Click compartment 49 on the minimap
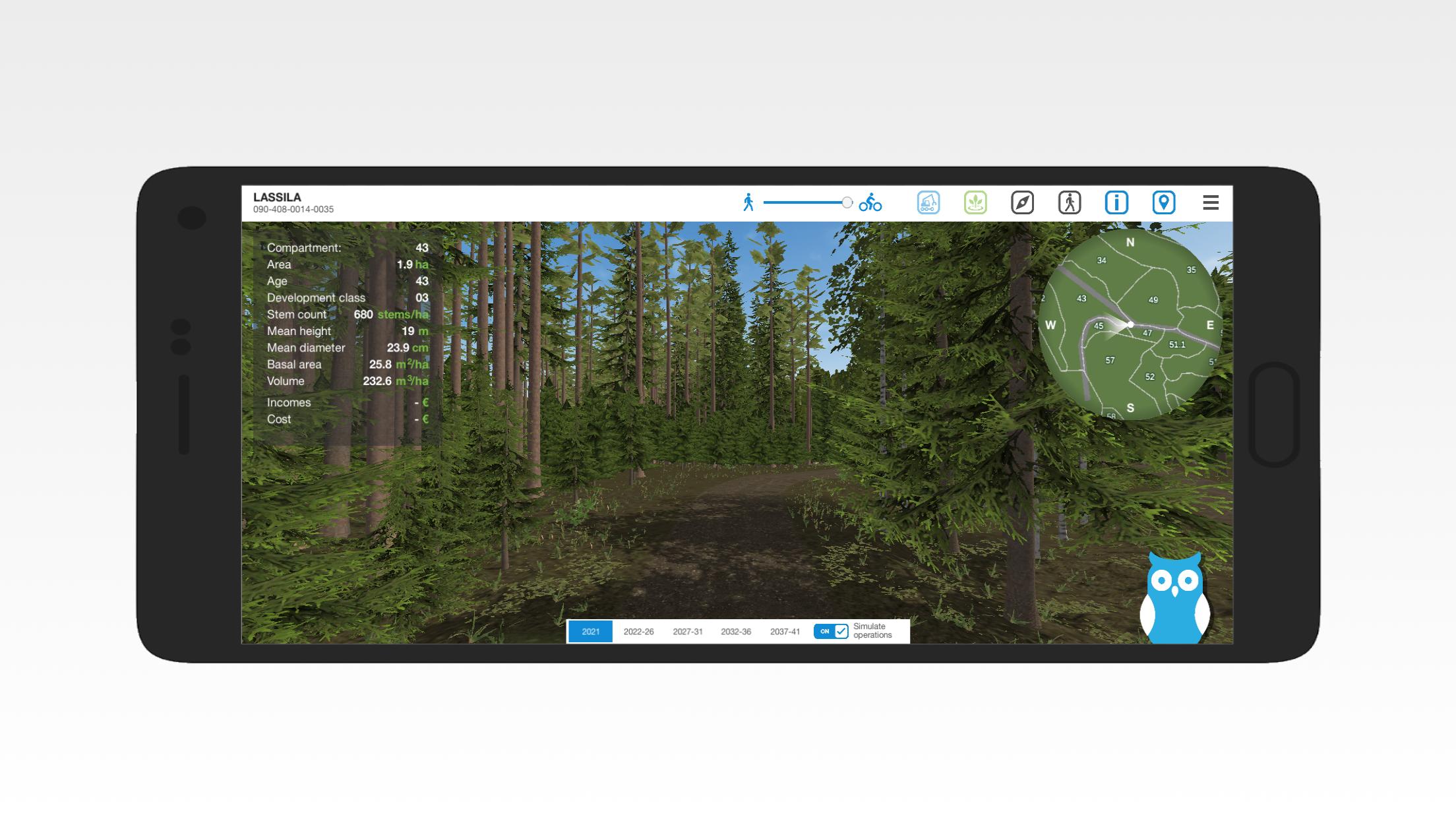 point(1153,300)
